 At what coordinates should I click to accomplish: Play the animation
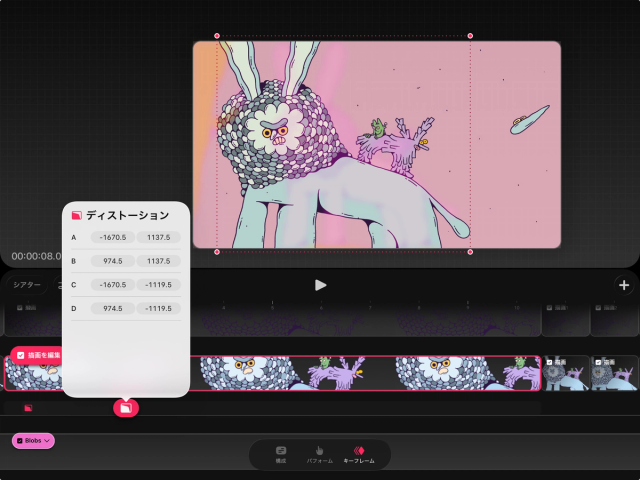click(320, 285)
